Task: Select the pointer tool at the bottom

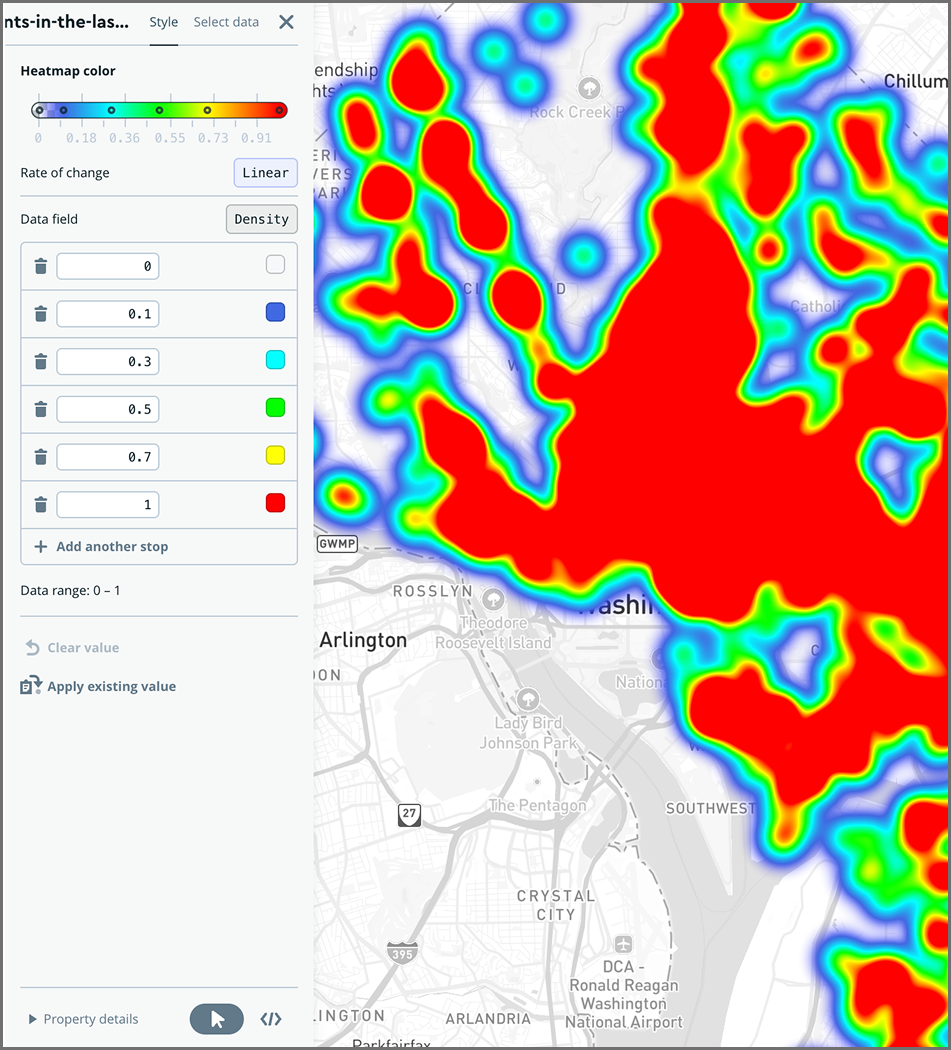Action: [216, 1018]
